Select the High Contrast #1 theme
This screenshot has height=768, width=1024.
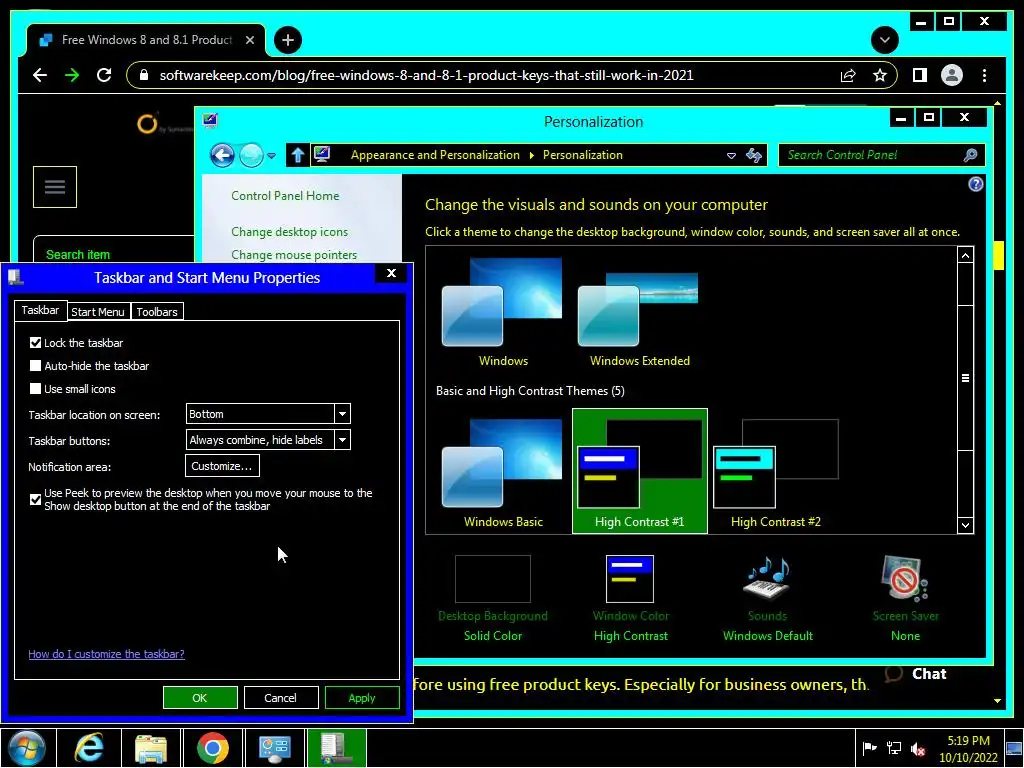click(x=639, y=471)
